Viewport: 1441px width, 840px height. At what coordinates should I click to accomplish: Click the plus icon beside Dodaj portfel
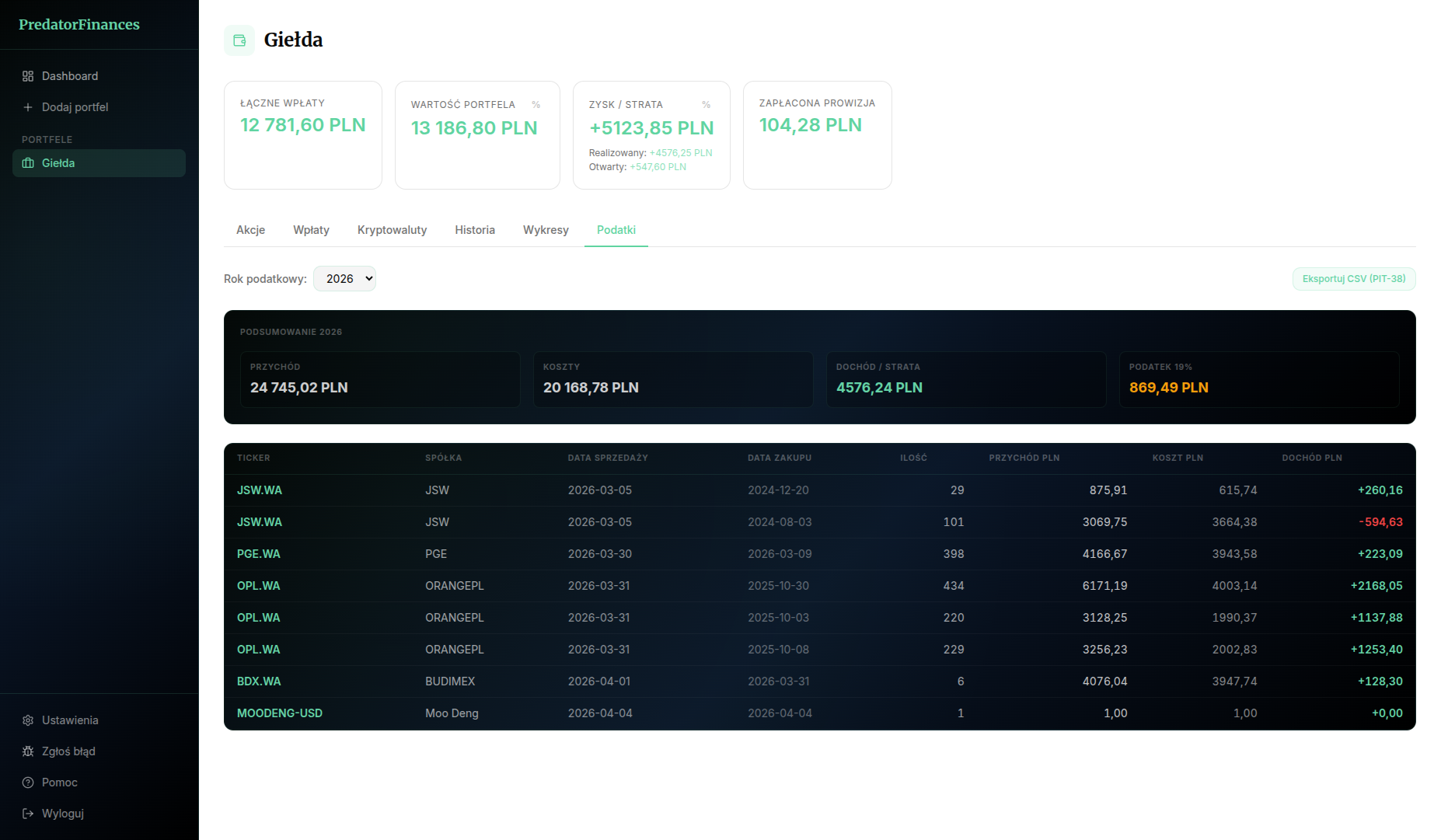[x=28, y=107]
